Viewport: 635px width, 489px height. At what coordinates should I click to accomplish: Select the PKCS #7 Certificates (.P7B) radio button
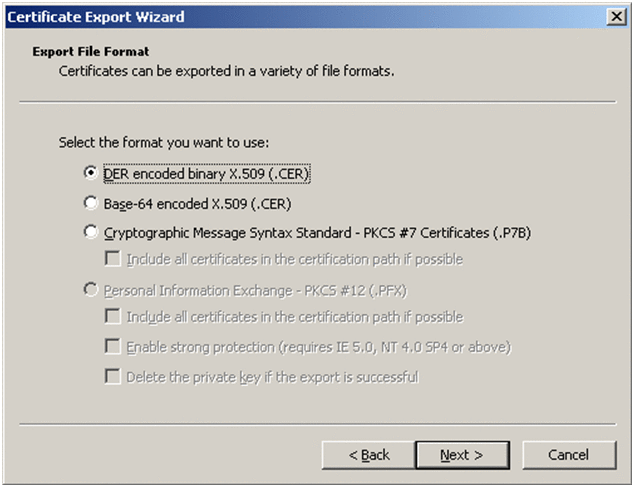point(92,232)
